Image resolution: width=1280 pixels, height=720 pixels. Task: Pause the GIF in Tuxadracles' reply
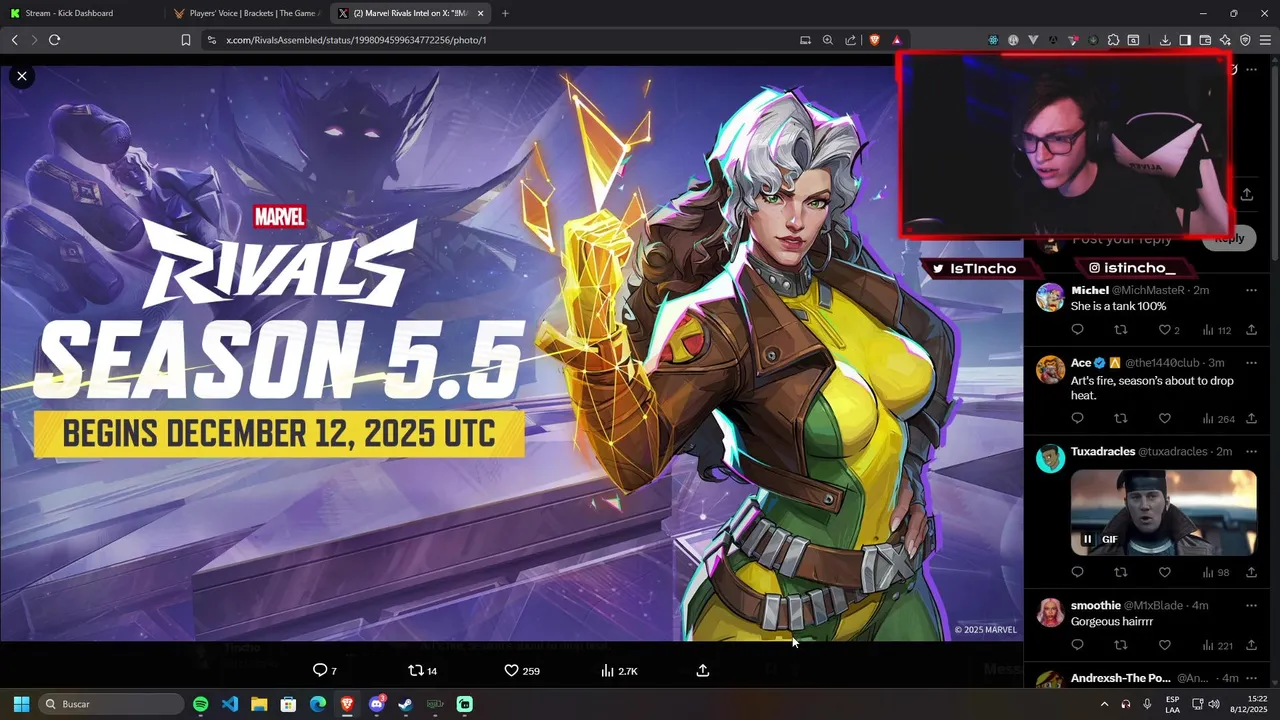(1087, 539)
